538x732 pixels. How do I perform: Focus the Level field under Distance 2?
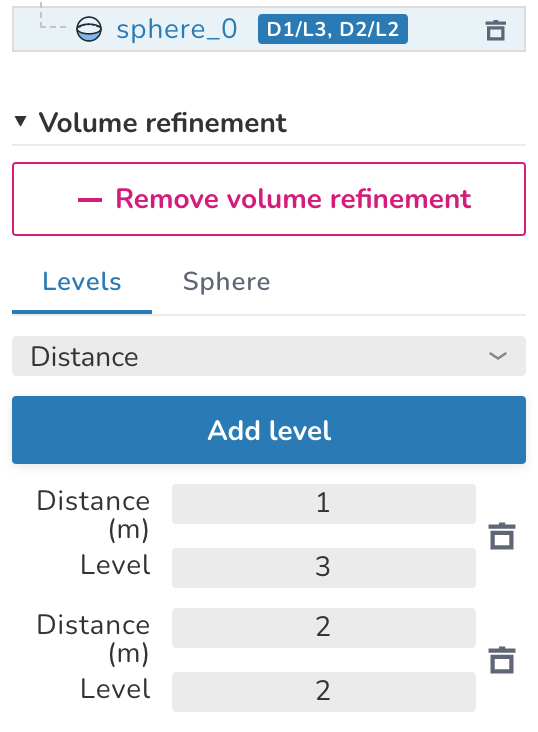pyautogui.click(x=324, y=692)
